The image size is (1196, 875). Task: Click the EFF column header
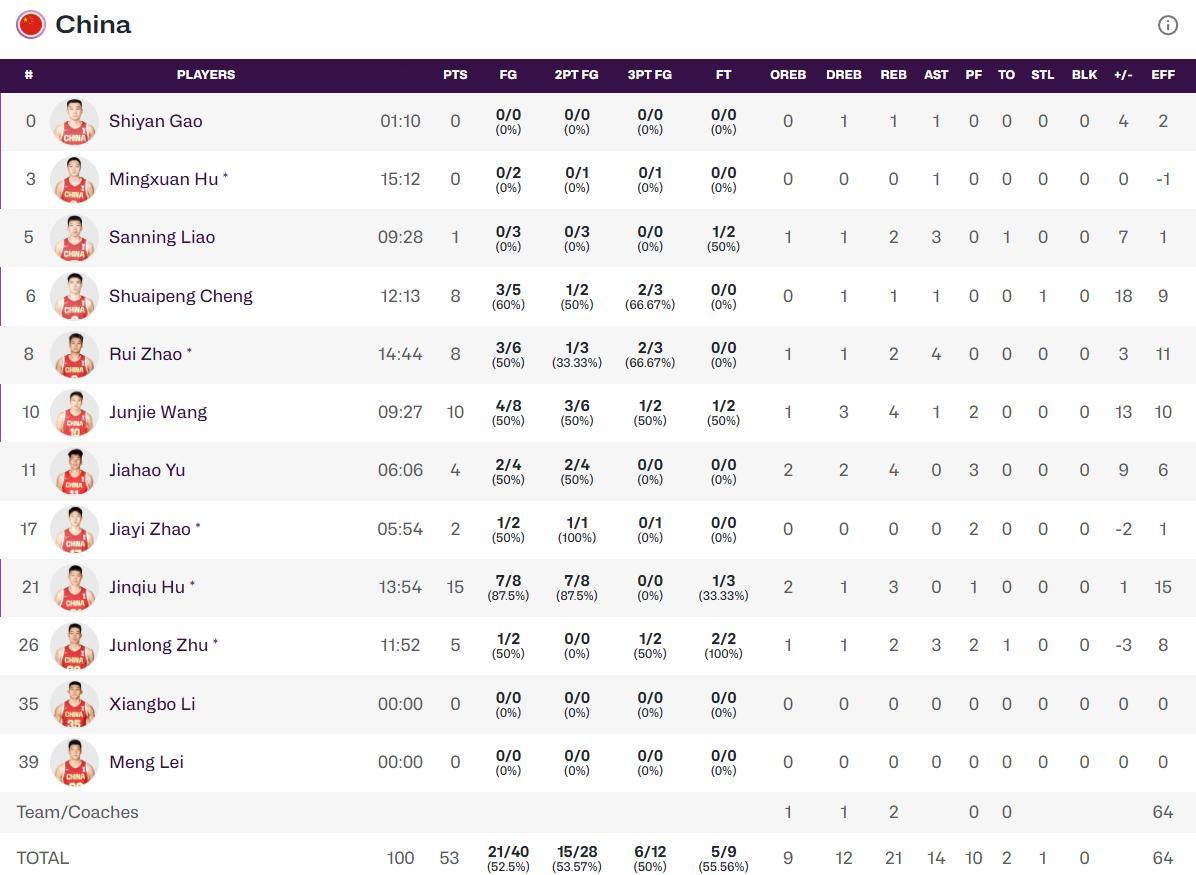(x=1162, y=75)
